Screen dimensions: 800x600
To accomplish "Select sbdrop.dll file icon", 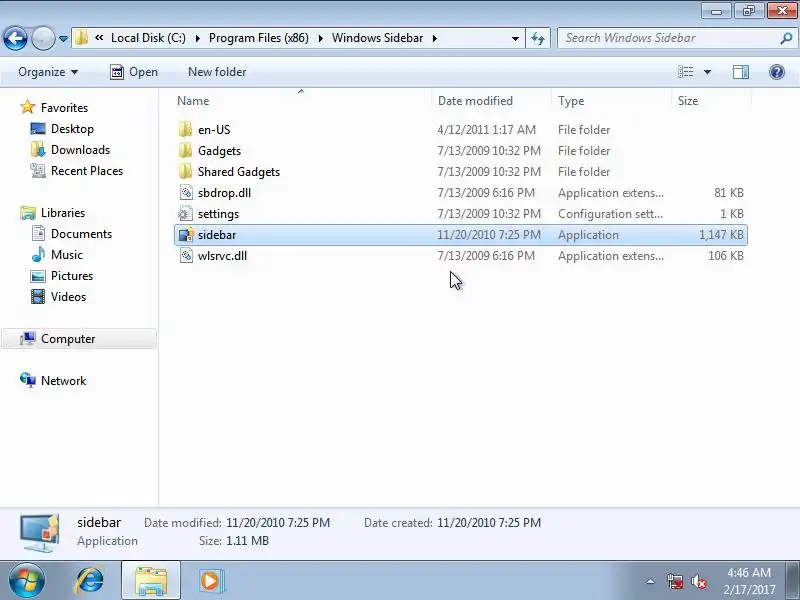I will click(186, 192).
